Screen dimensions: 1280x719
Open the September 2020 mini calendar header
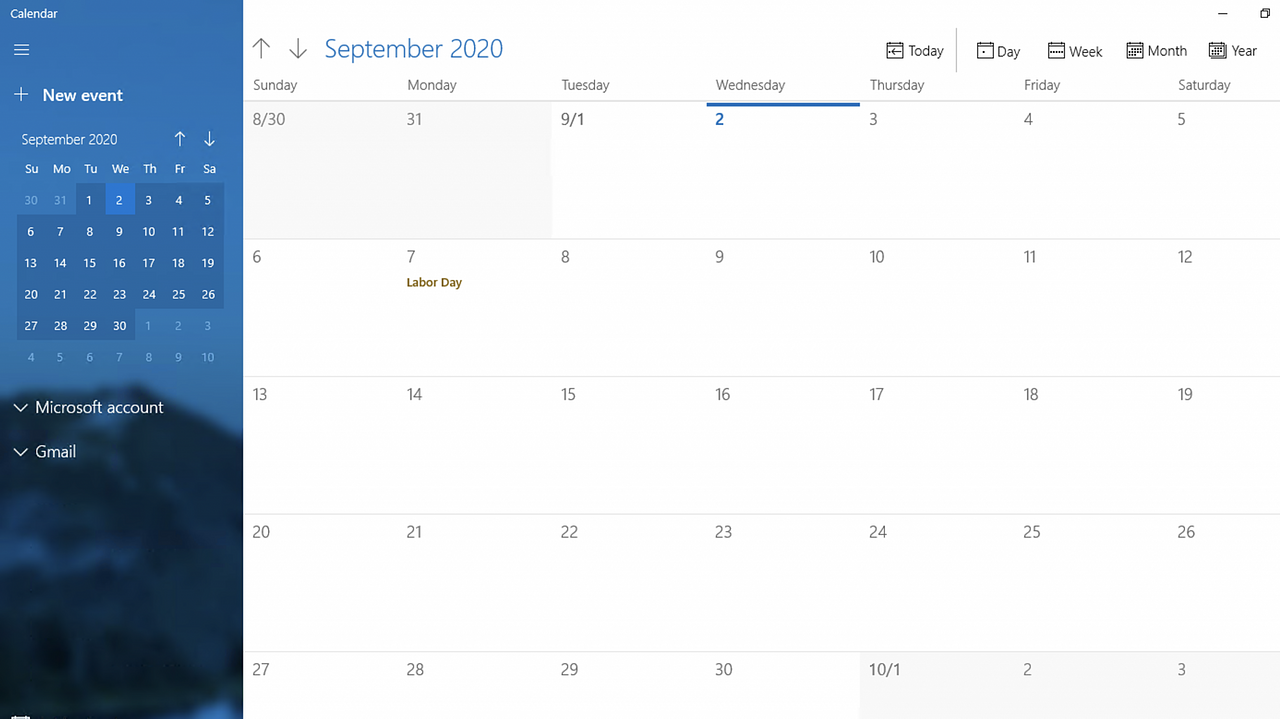(69, 139)
